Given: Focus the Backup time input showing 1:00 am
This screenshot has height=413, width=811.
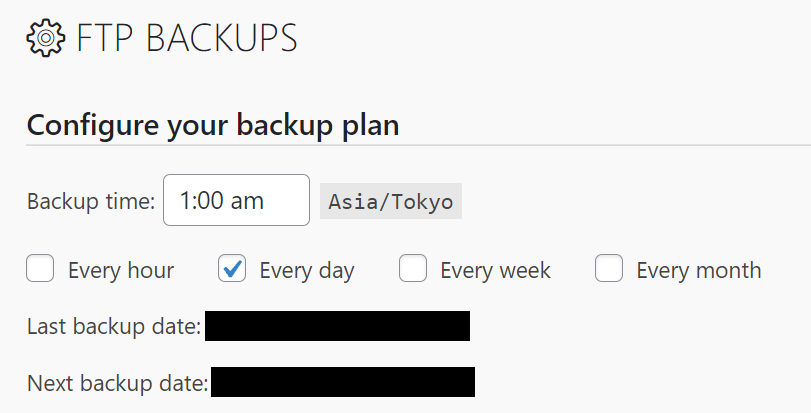Looking at the screenshot, I should pyautogui.click(x=236, y=200).
